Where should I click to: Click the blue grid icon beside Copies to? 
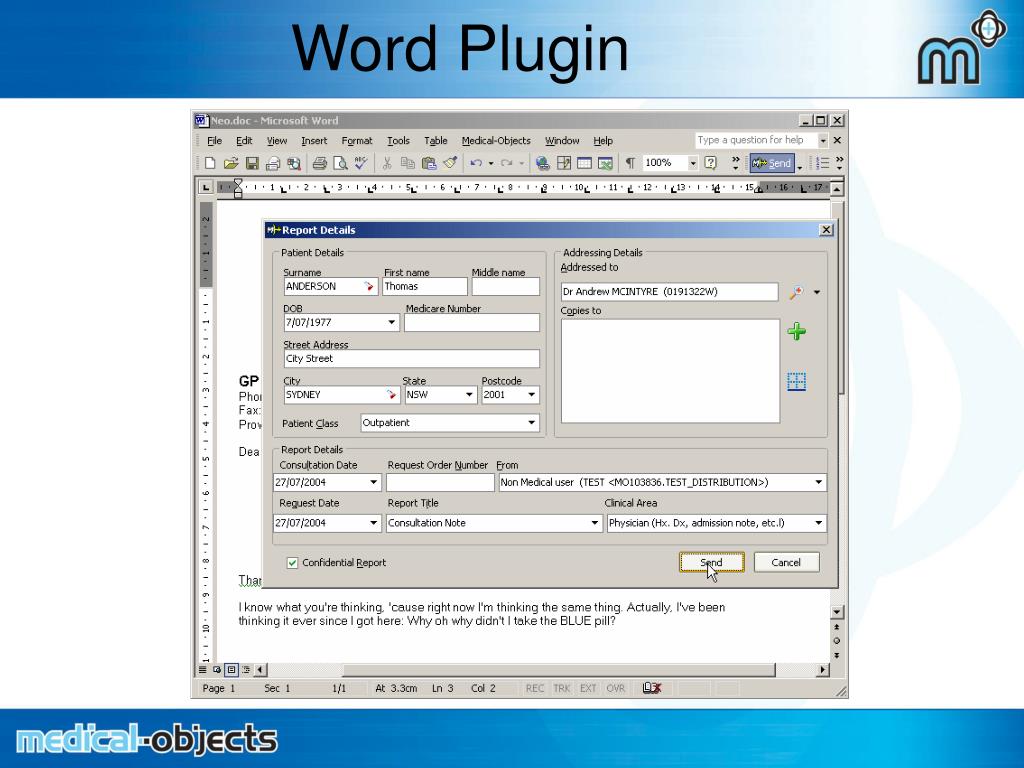796,381
